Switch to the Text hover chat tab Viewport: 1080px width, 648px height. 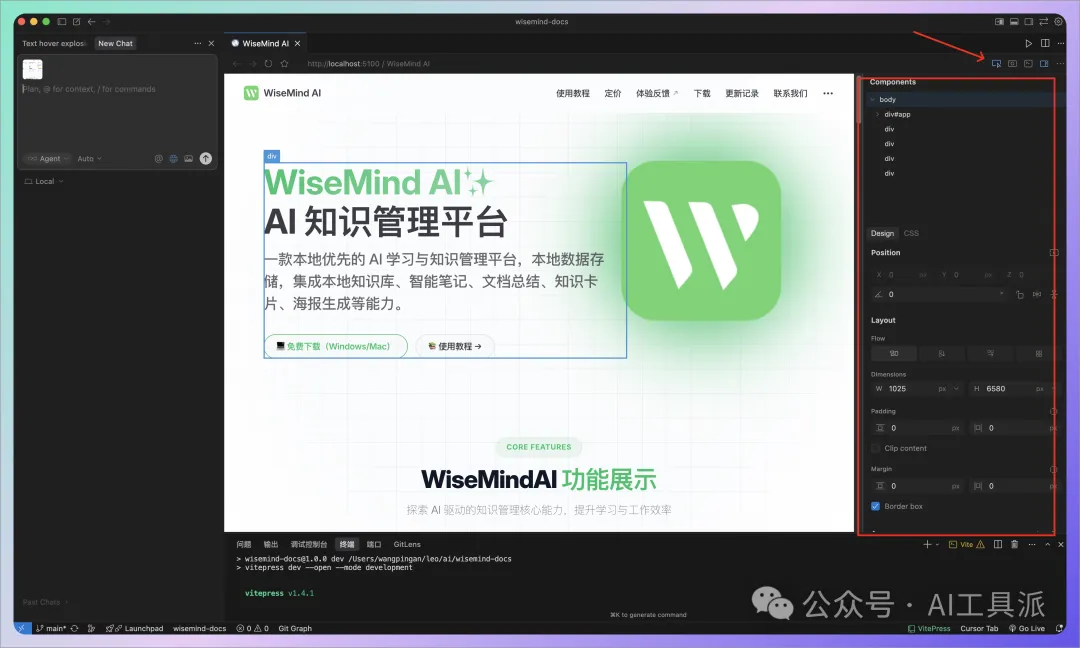(x=54, y=43)
